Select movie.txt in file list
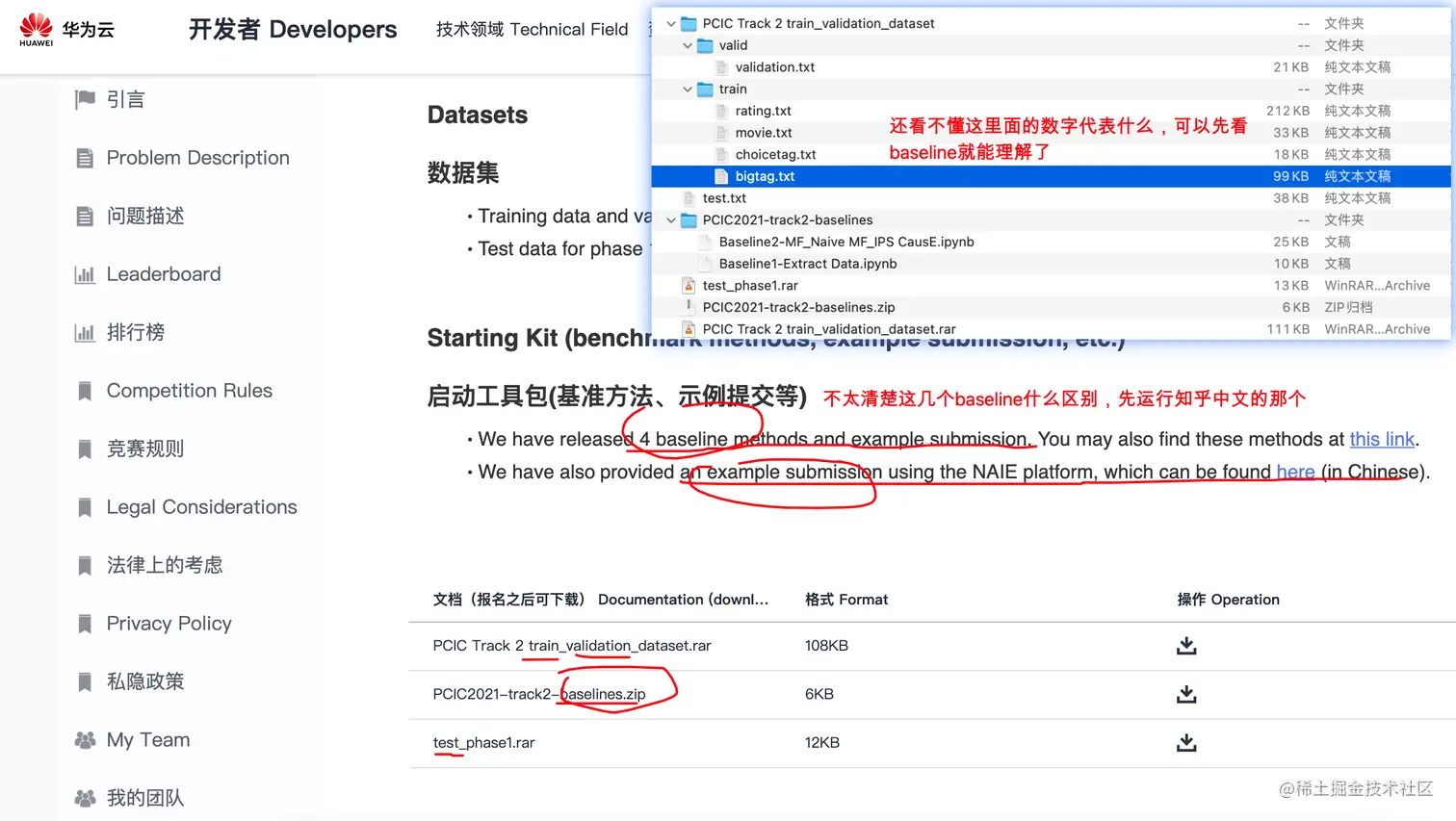The image size is (1456, 821). click(764, 133)
